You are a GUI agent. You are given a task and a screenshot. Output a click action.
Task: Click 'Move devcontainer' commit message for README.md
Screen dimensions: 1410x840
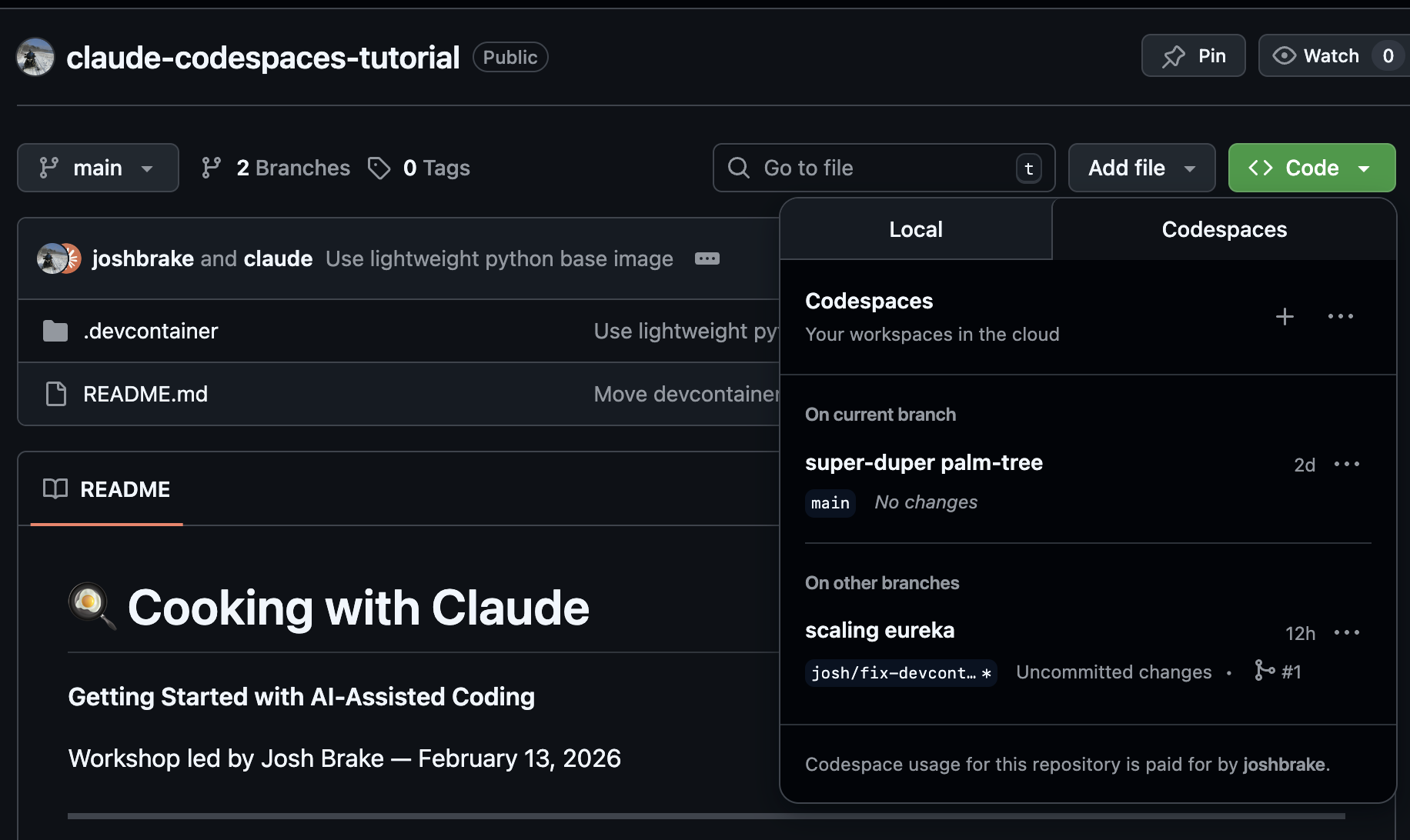[687, 394]
